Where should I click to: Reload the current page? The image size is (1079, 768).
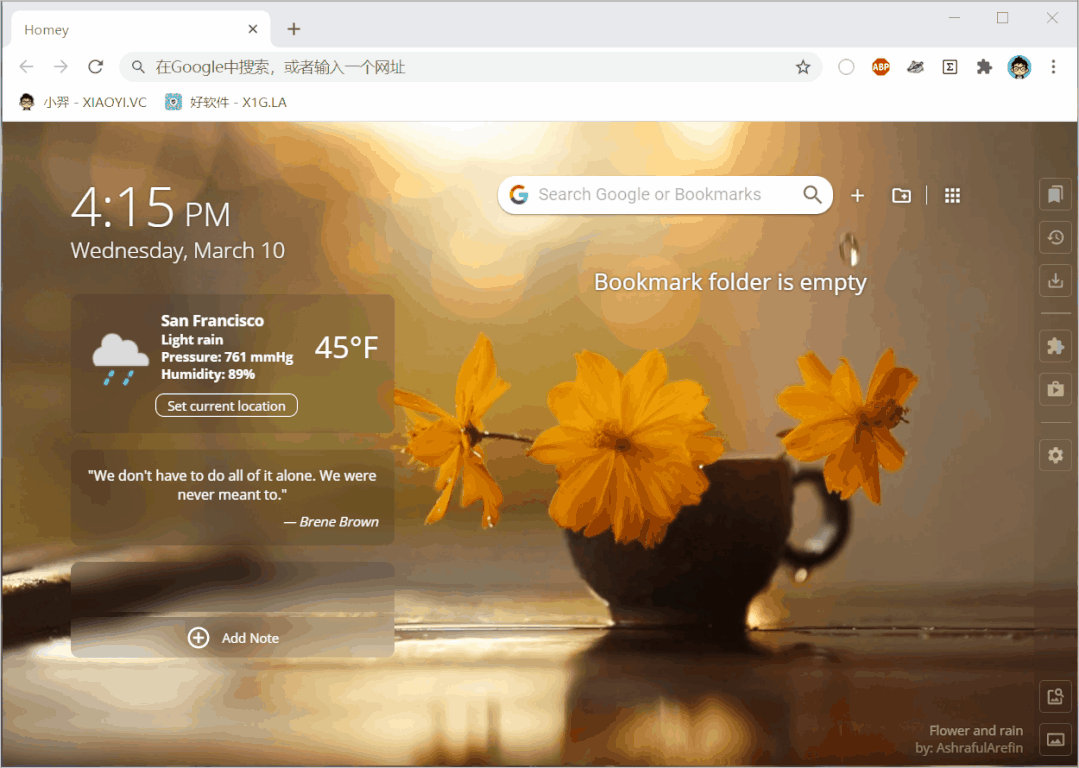(95, 67)
